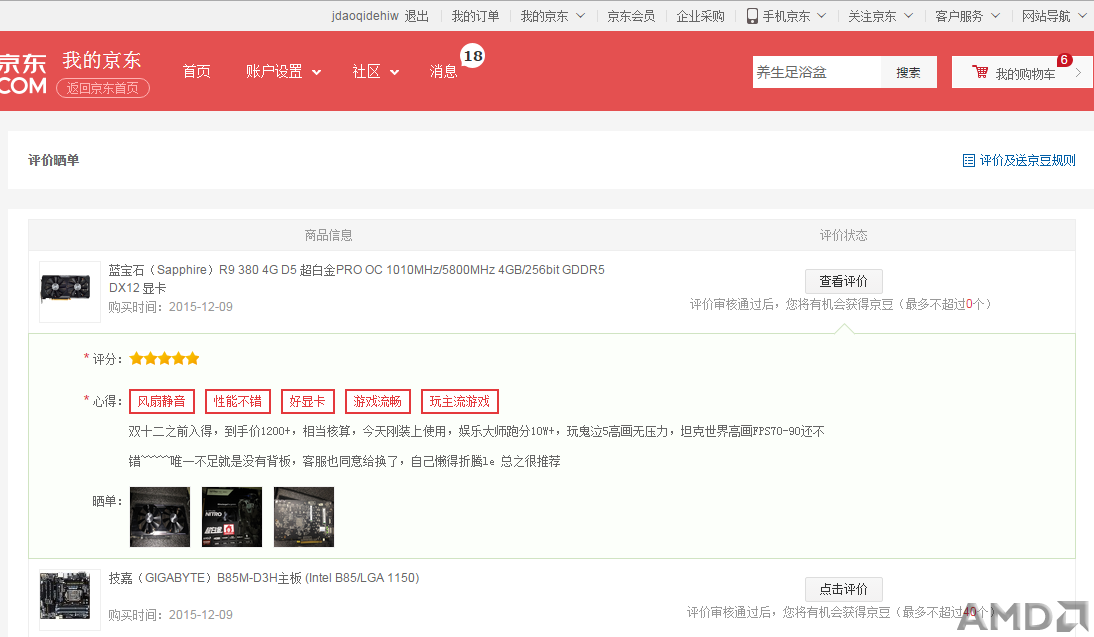Expand the 手机京东 dropdown

(x=822, y=15)
